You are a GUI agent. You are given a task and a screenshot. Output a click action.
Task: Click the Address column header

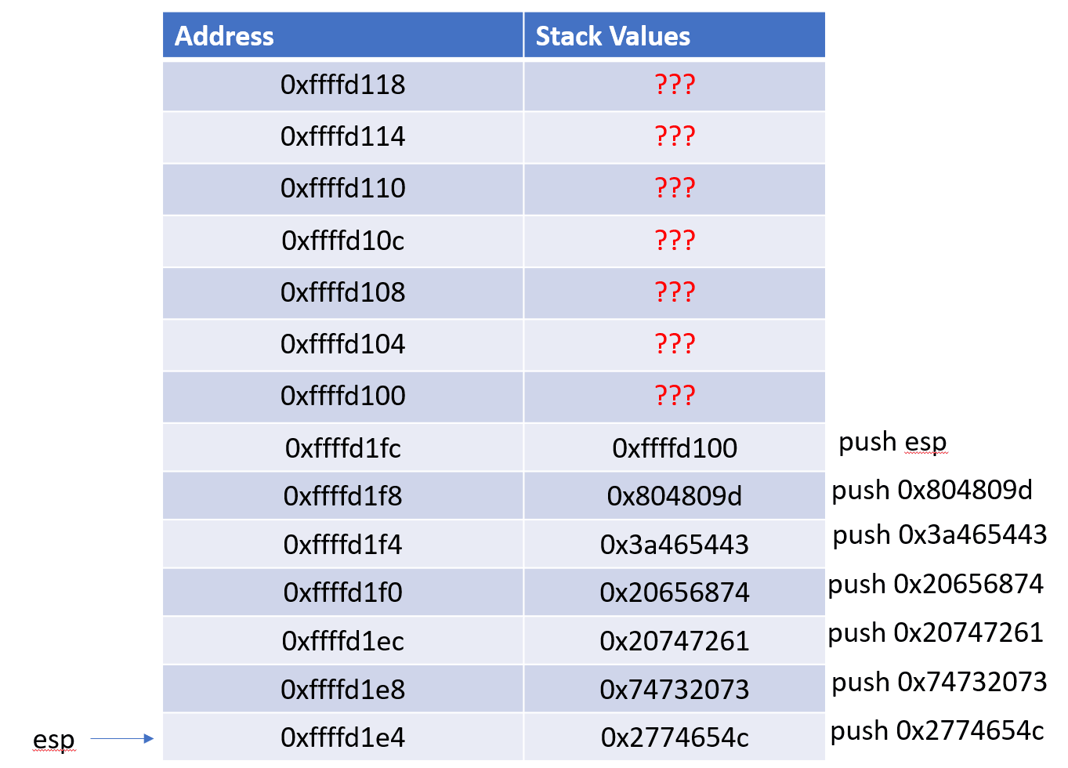tap(343, 35)
